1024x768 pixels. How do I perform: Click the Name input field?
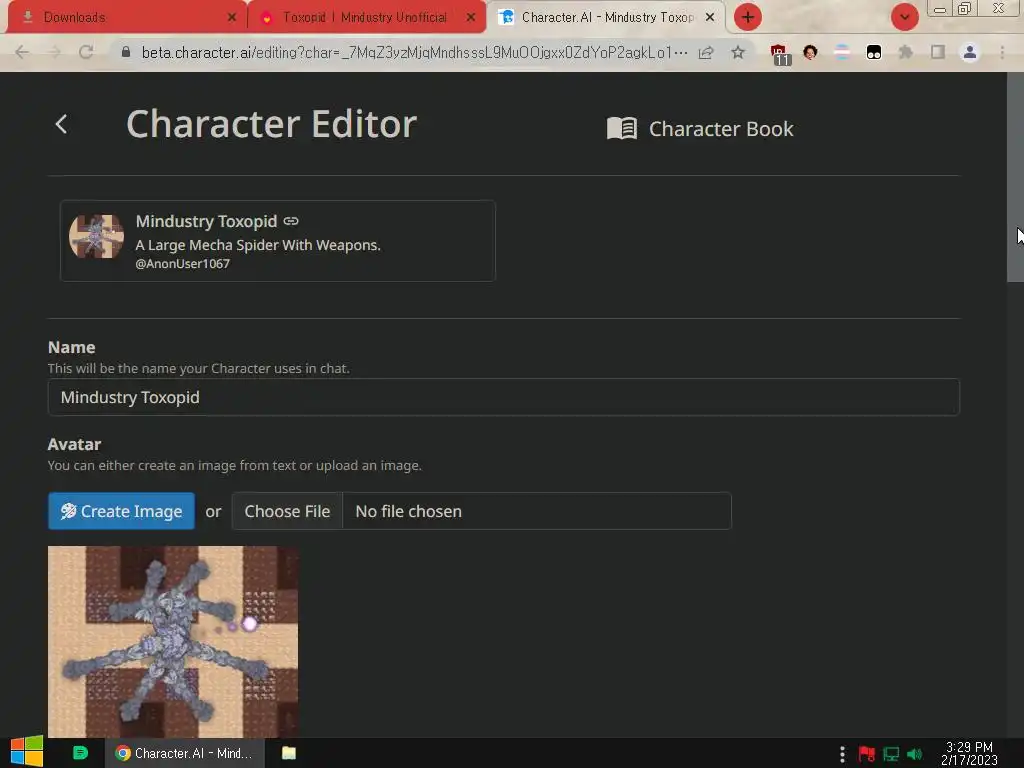(504, 397)
